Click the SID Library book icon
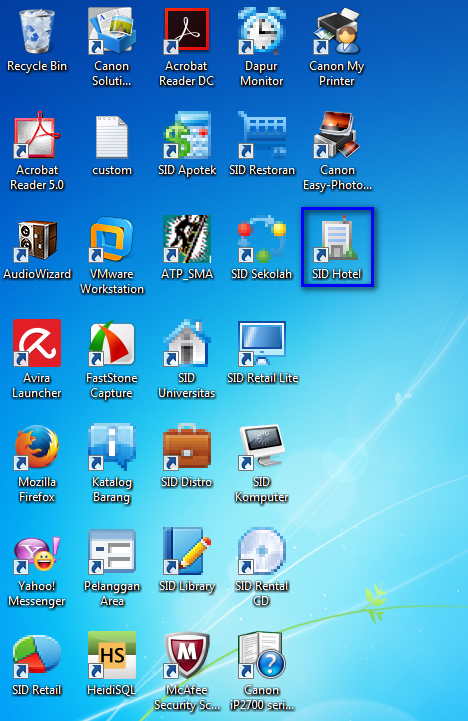 point(187,551)
